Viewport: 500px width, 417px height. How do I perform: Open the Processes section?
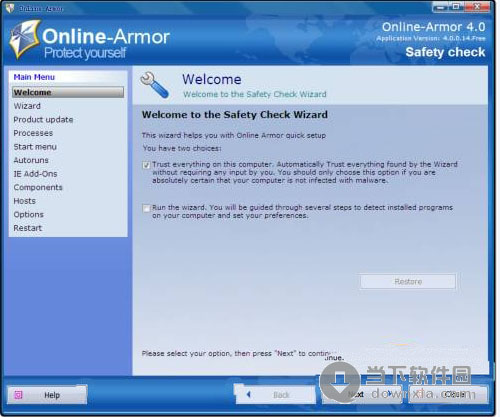[x=33, y=133]
